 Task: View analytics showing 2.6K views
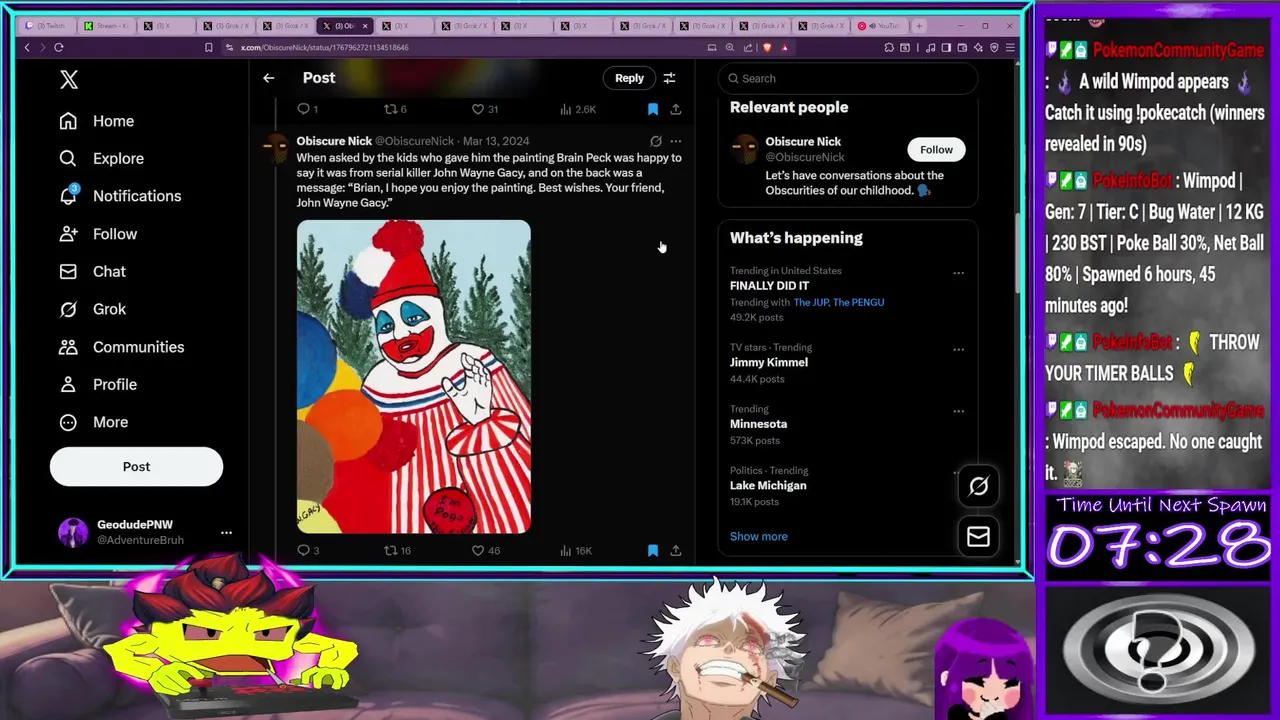coord(578,109)
